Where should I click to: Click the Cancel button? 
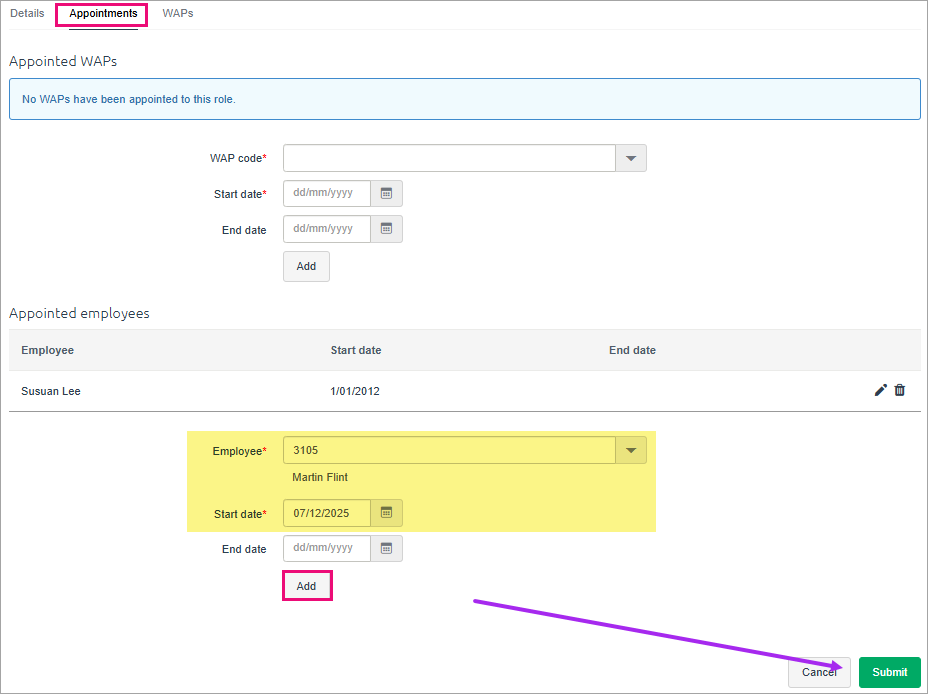pos(819,672)
